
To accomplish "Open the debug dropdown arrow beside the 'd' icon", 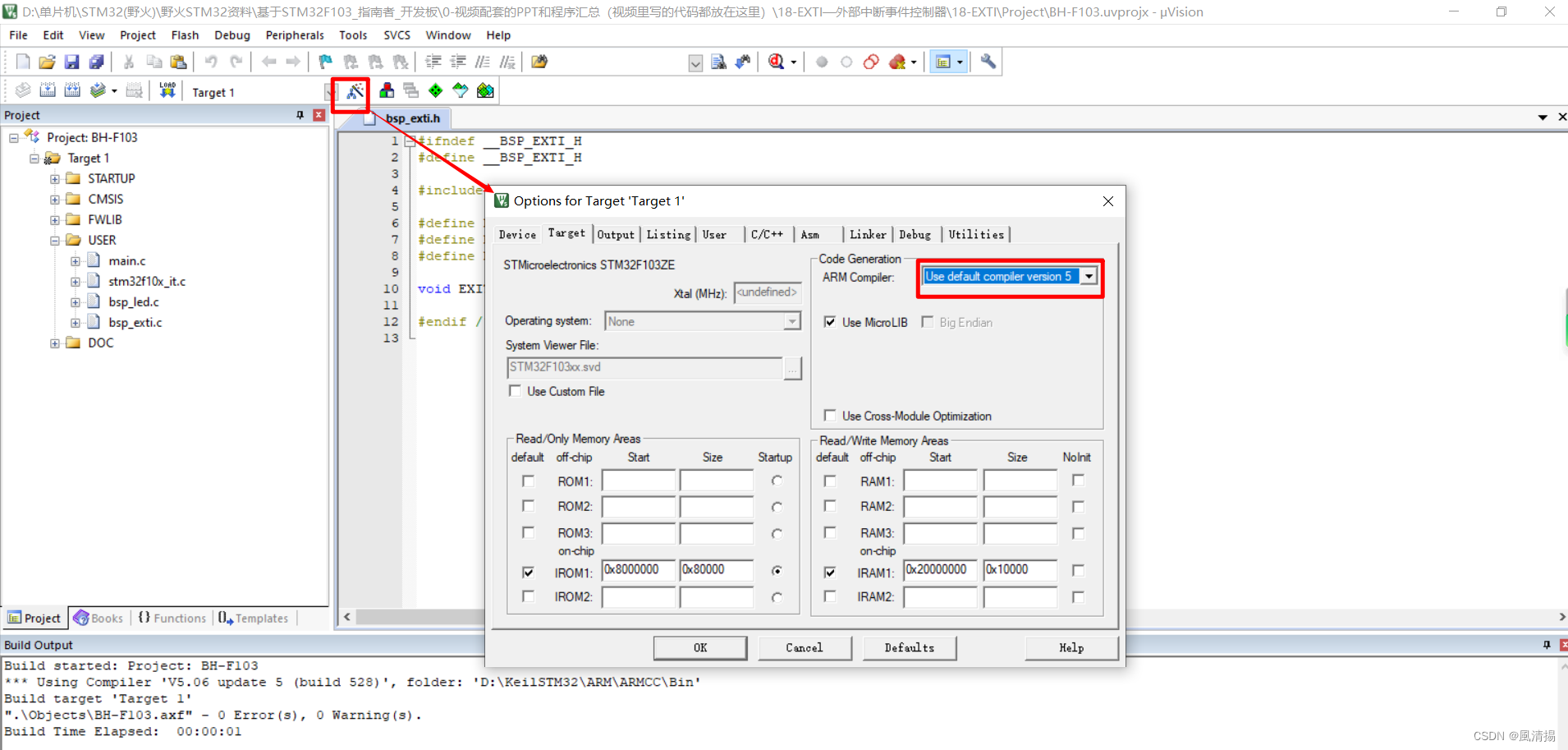I will (794, 62).
